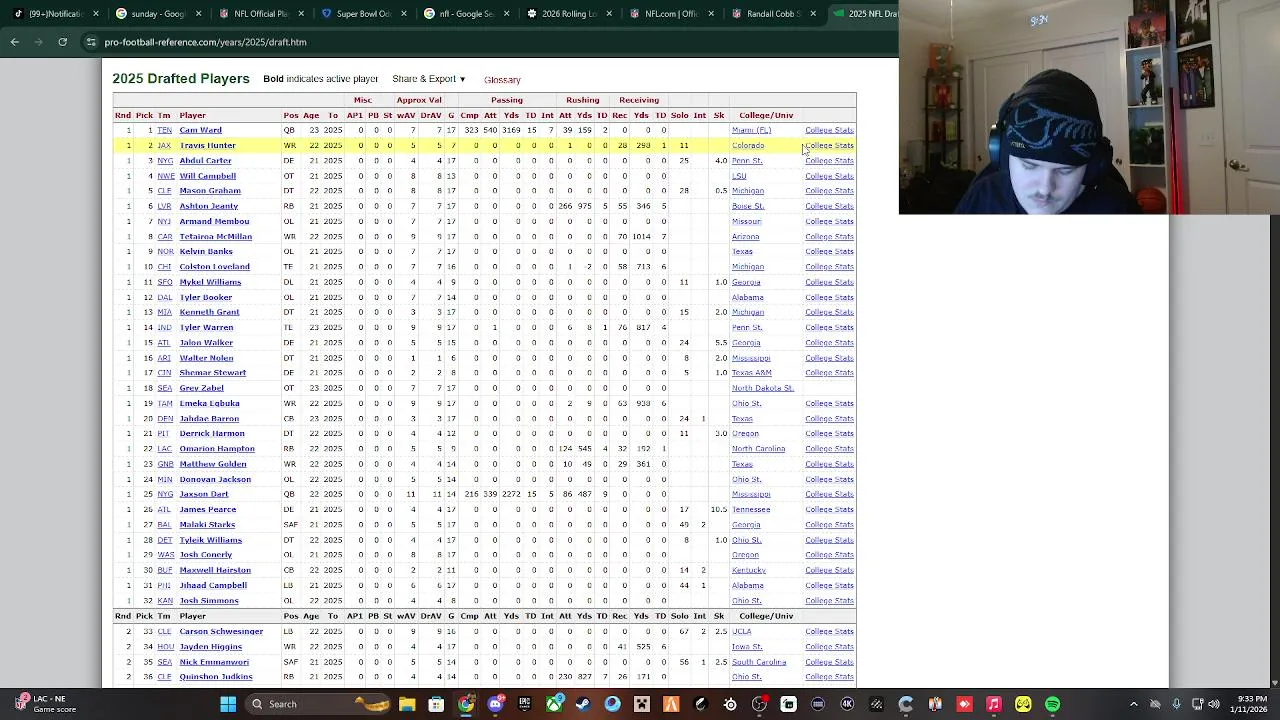
Task: Close the 'sunday - Google' tab
Action: pos(198,14)
